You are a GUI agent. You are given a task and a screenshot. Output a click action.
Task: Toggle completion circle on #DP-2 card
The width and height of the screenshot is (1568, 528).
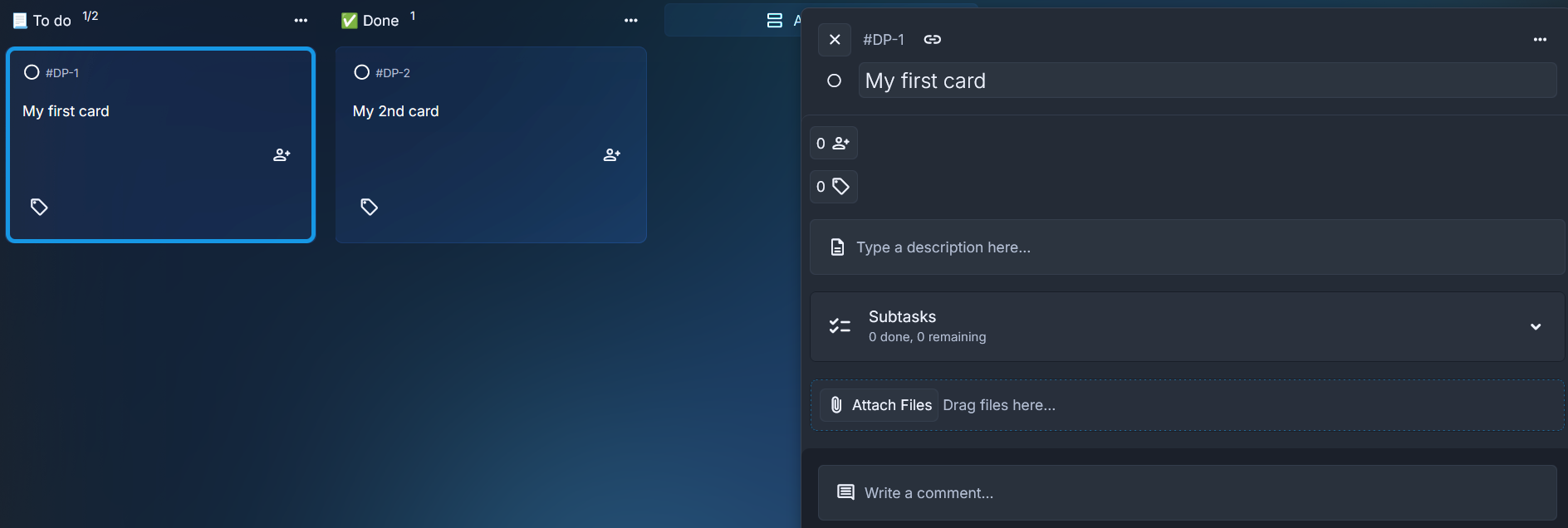coord(361,72)
